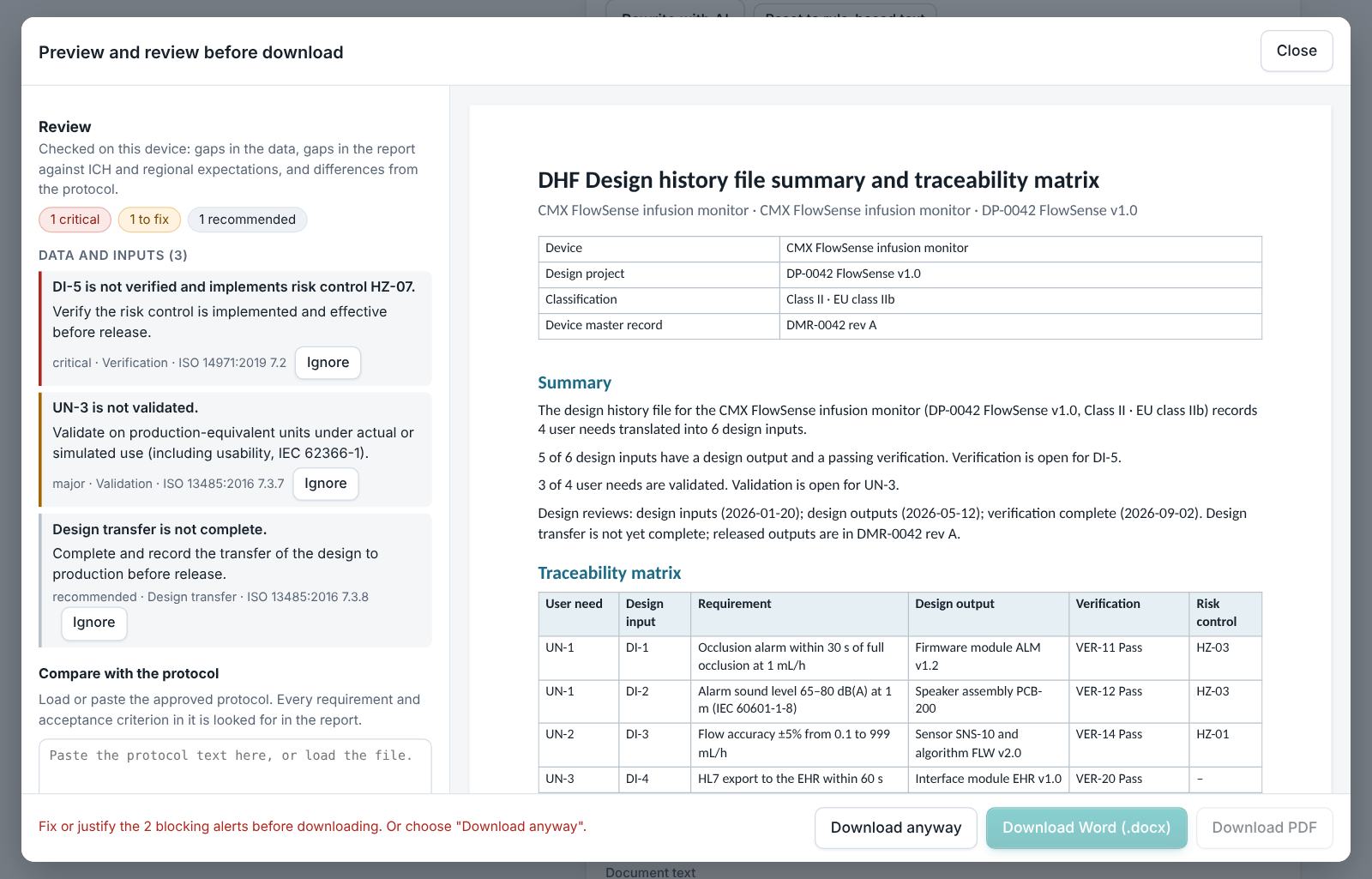Image resolution: width=1372 pixels, height=879 pixels.
Task: Click 'Occlusion alarm within 30 s' requirement
Action: (x=799, y=658)
